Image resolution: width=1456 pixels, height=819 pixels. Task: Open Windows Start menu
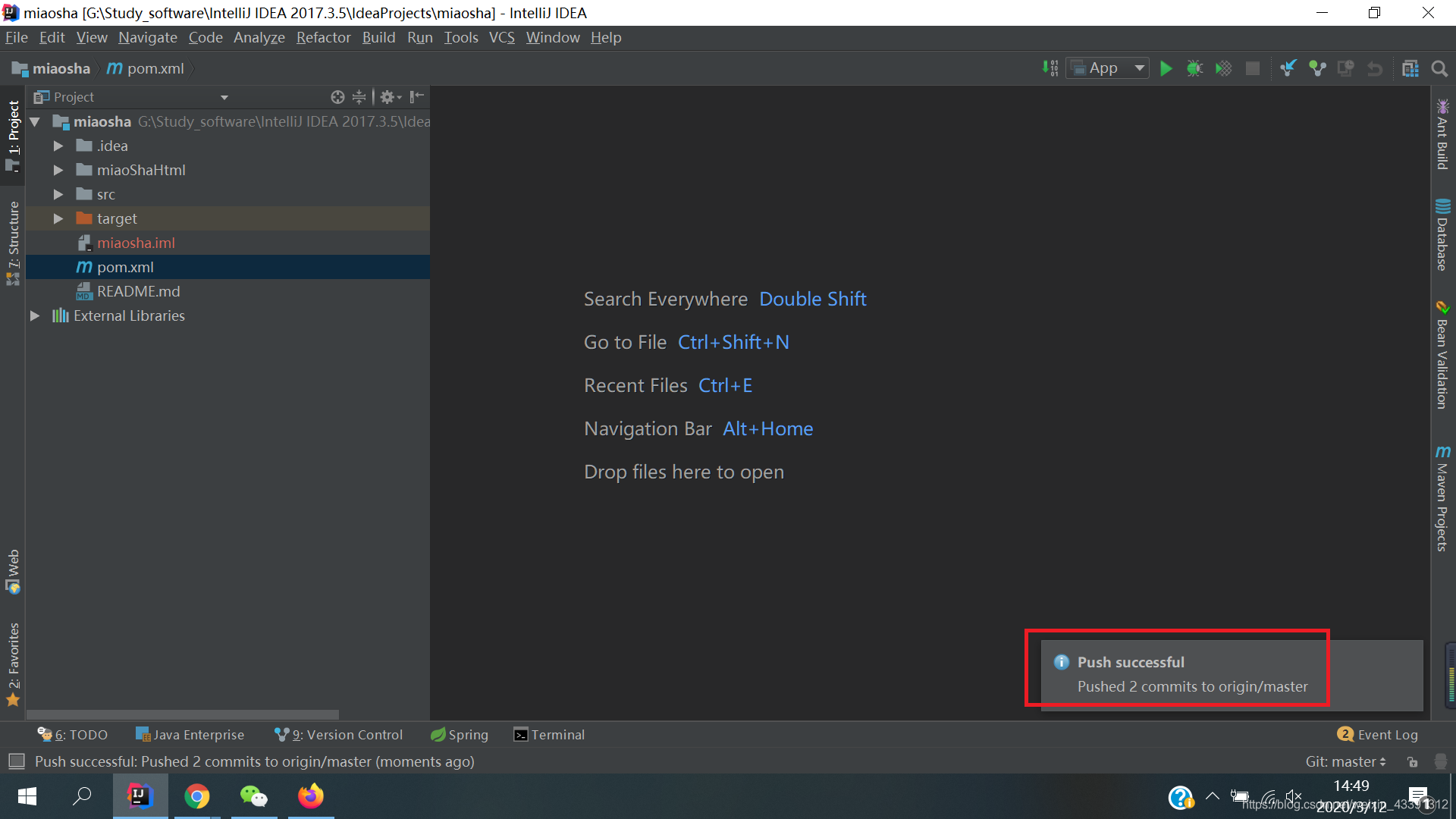pyautogui.click(x=27, y=796)
